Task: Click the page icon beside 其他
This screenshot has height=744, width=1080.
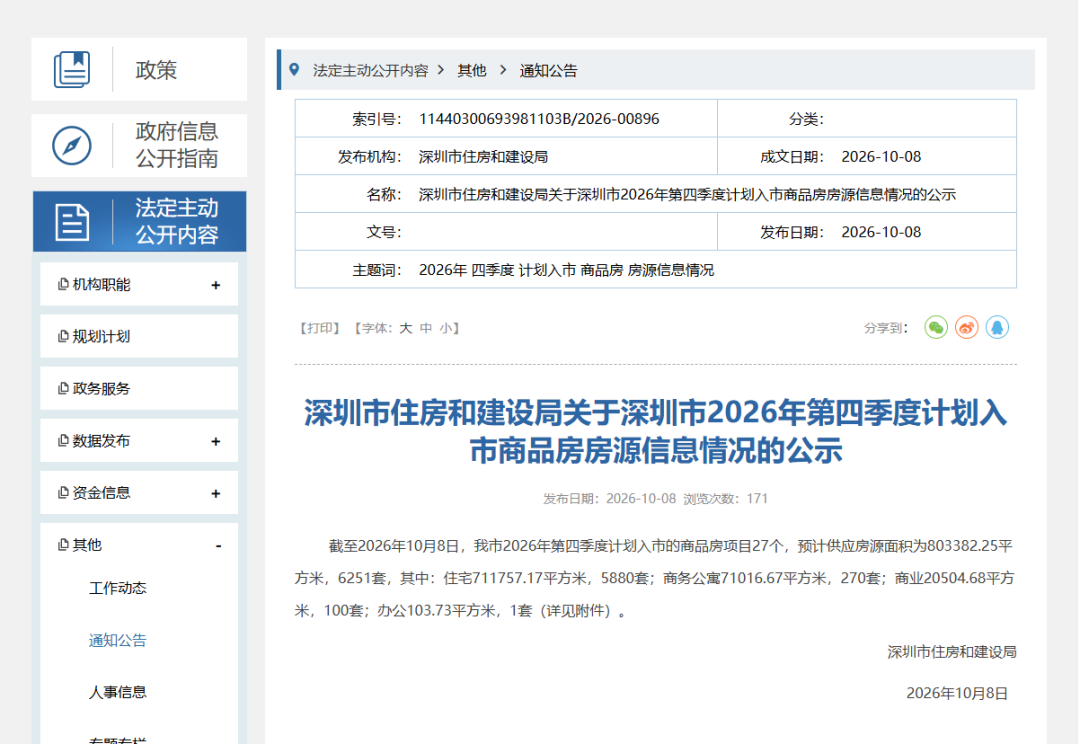Action: tap(63, 545)
